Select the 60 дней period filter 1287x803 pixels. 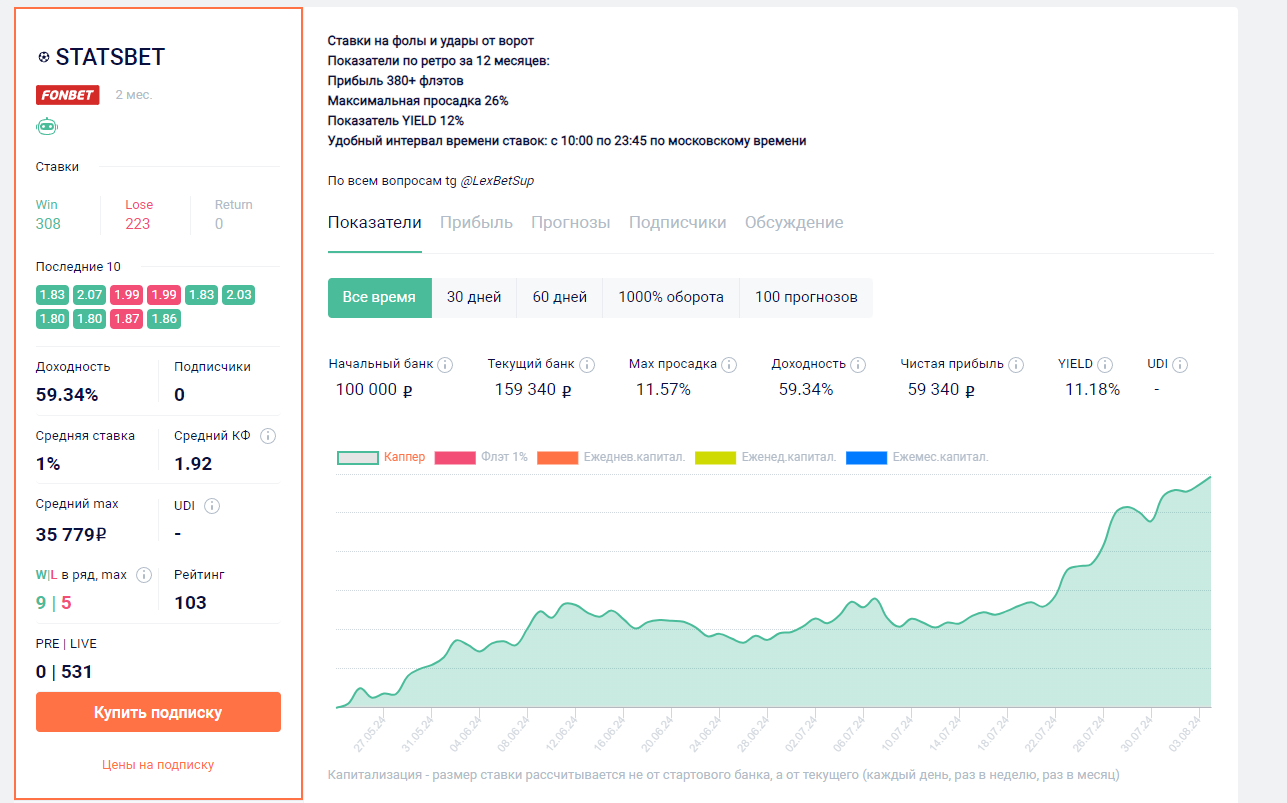click(x=560, y=297)
